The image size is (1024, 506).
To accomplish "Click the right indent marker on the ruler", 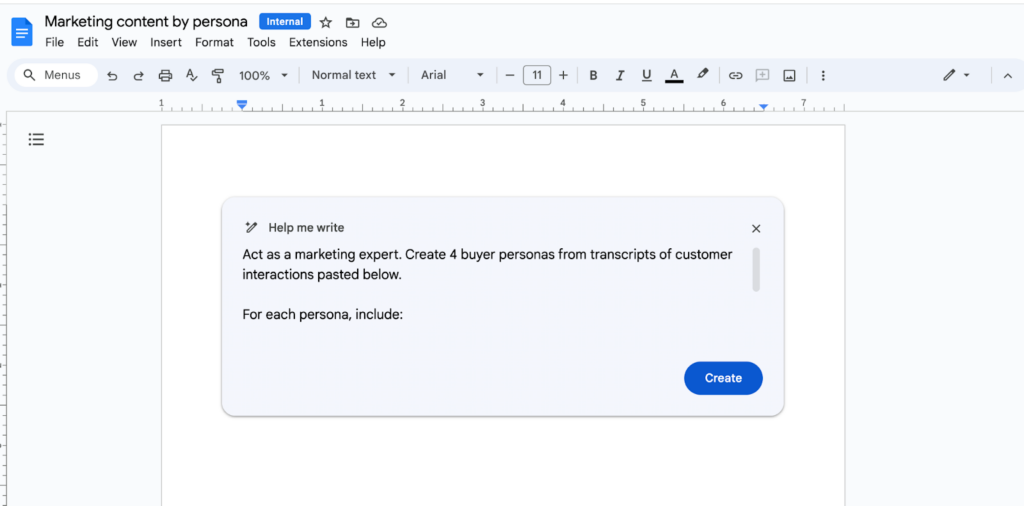I will [x=763, y=106].
